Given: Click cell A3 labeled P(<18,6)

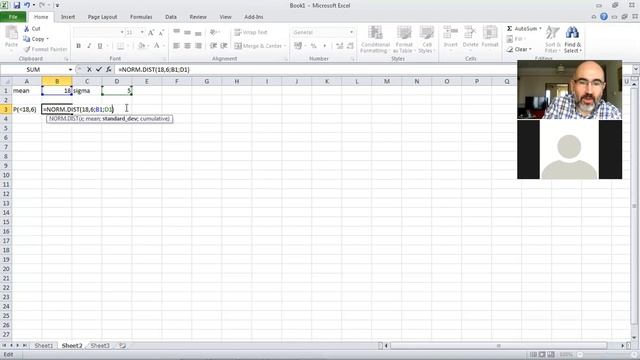Looking at the screenshot, I should [x=27, y=109].
